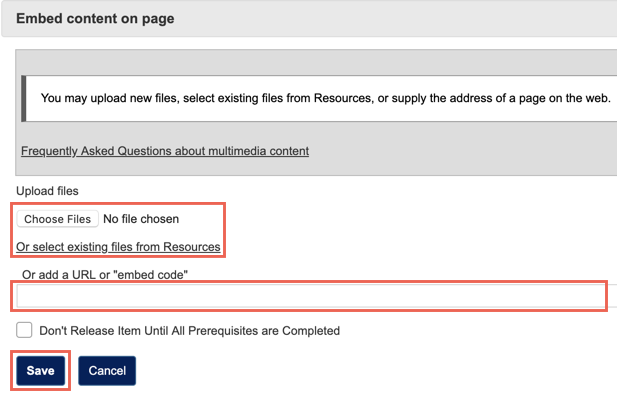Image resolution: width=617 pixels, height=405 pixels.
Task: Click the Choose Files button
Action: pos(58,219)
